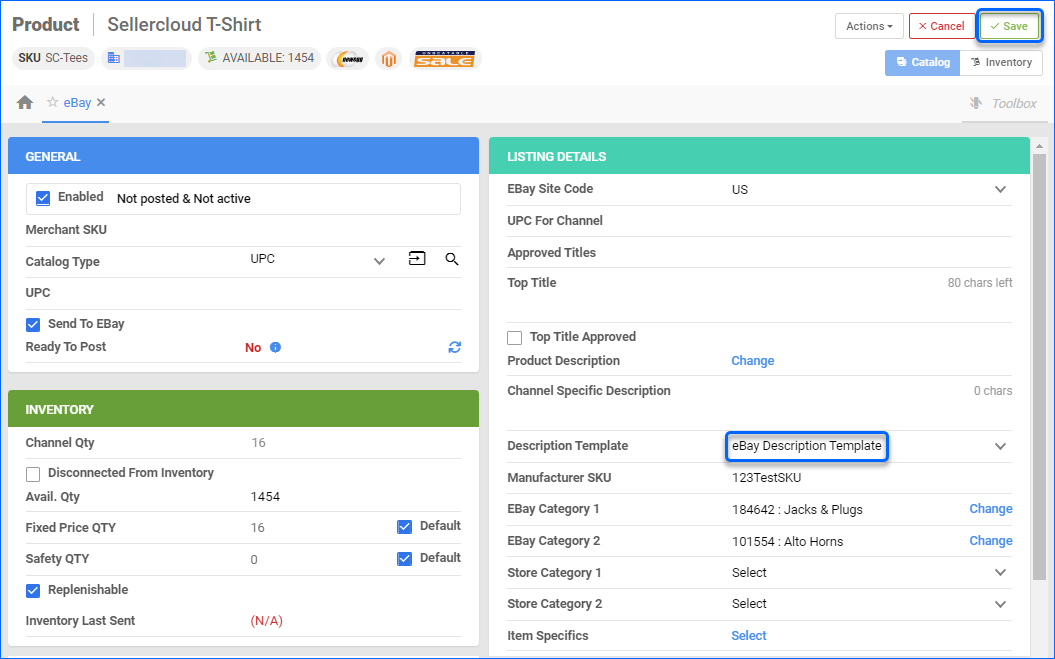Switch to the Catalog view

coord(922,63)
